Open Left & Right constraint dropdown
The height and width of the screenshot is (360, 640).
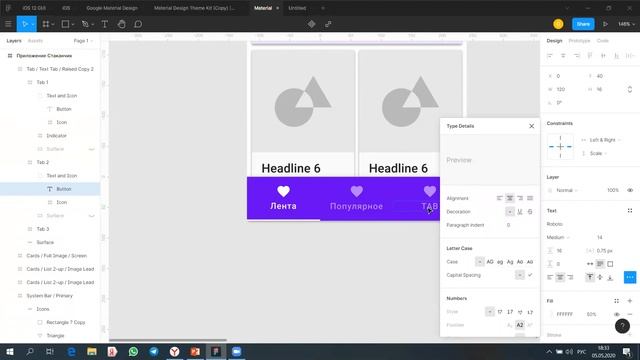click(x=604, y=140)
